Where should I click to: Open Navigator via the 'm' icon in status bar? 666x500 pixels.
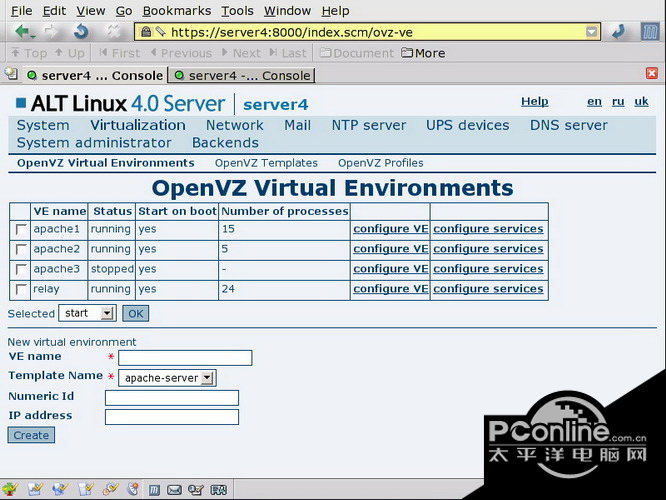[x=154, y=490]
